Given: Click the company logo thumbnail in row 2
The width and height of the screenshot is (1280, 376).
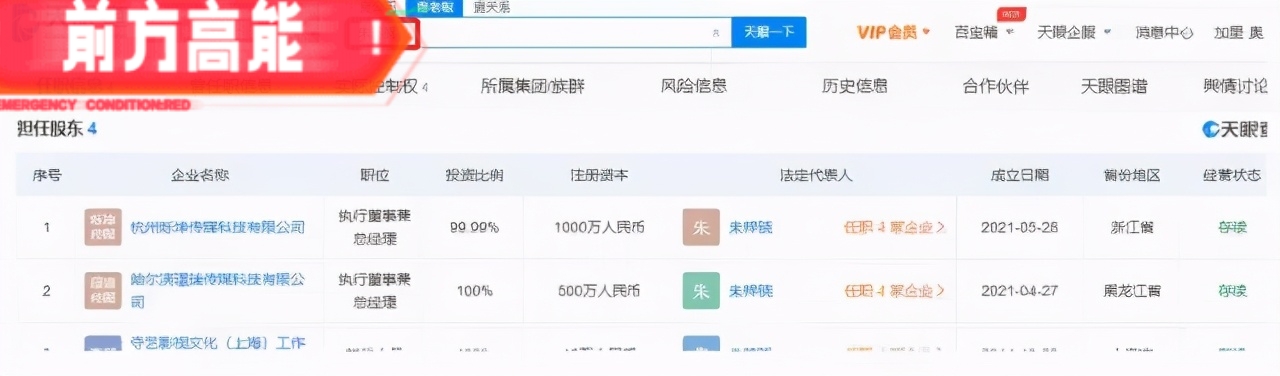Looking at the screenshot, I should point(103,290).
